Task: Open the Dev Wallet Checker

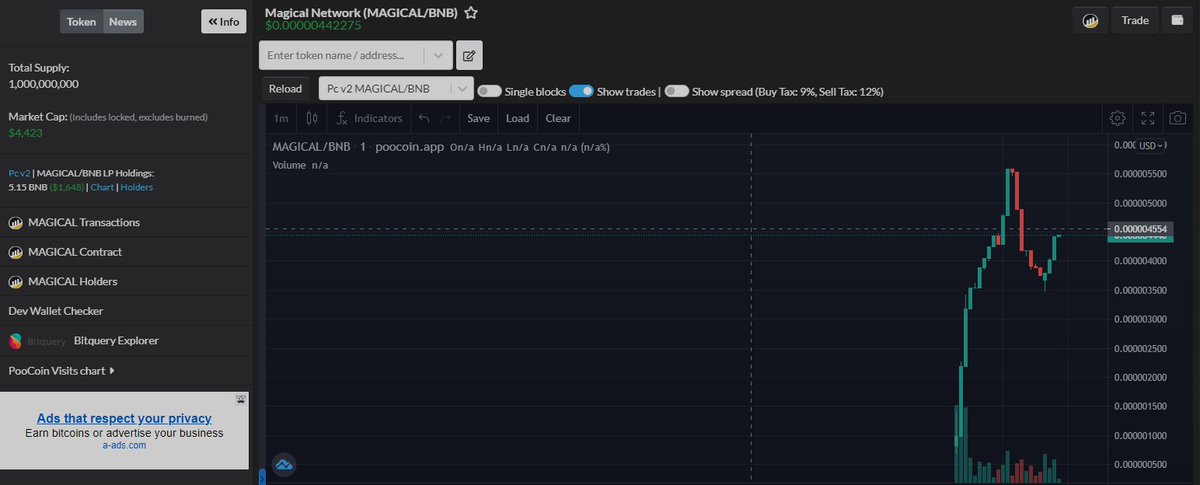Action: [x=56, y=311]
